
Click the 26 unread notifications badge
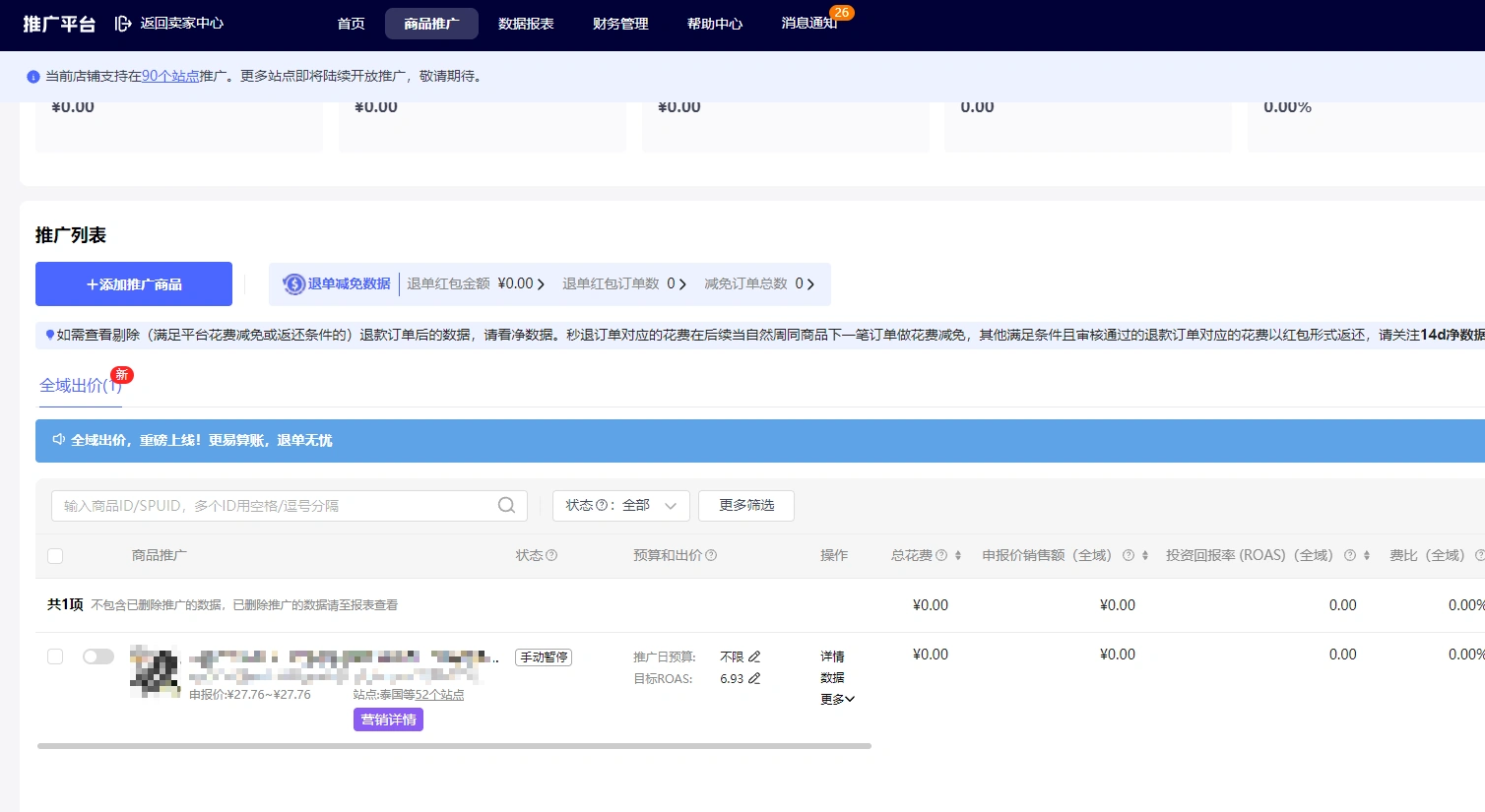841,13
